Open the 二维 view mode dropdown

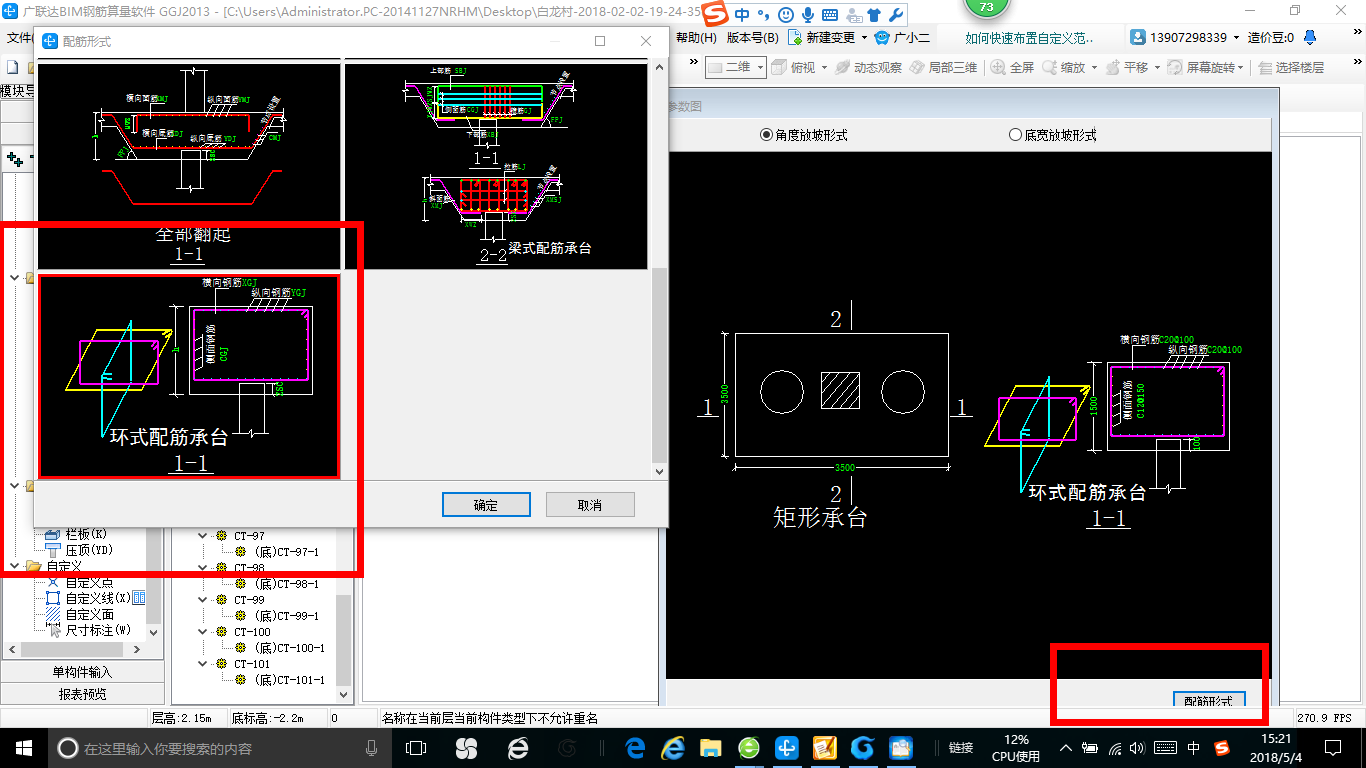735,67
